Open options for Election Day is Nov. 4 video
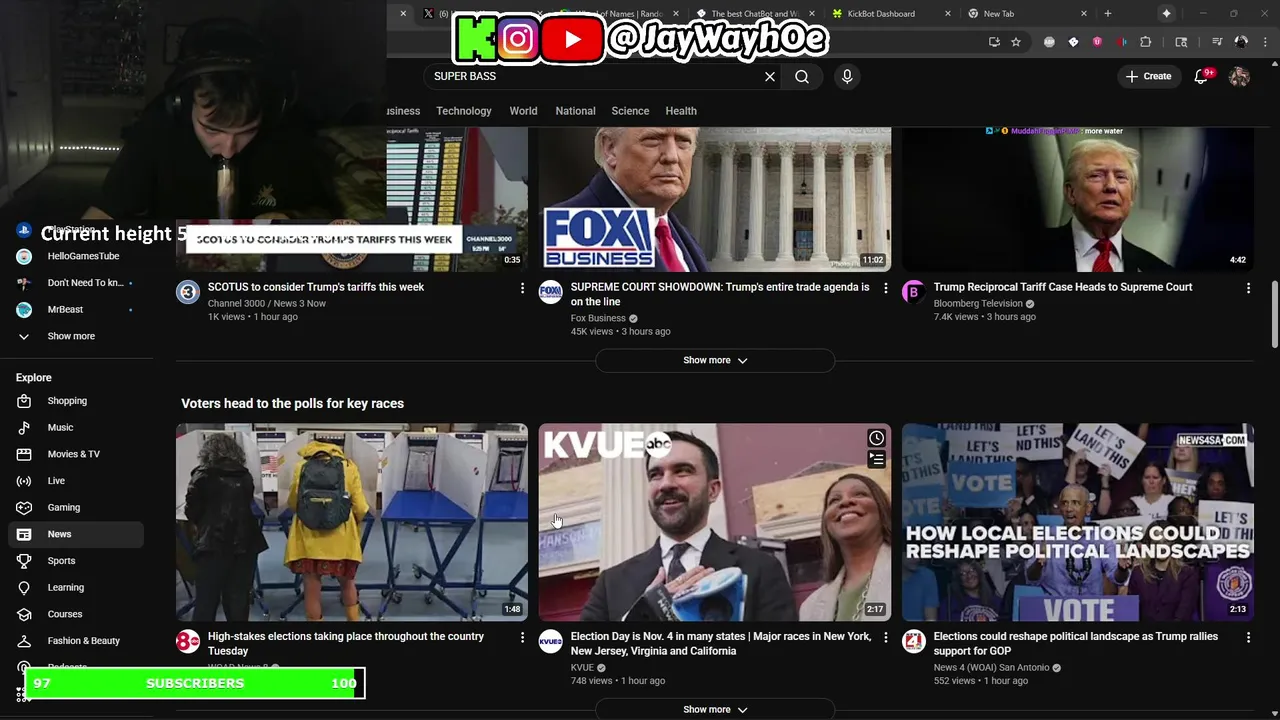Viewport: 1280px width, 720px height. (885, 637)
